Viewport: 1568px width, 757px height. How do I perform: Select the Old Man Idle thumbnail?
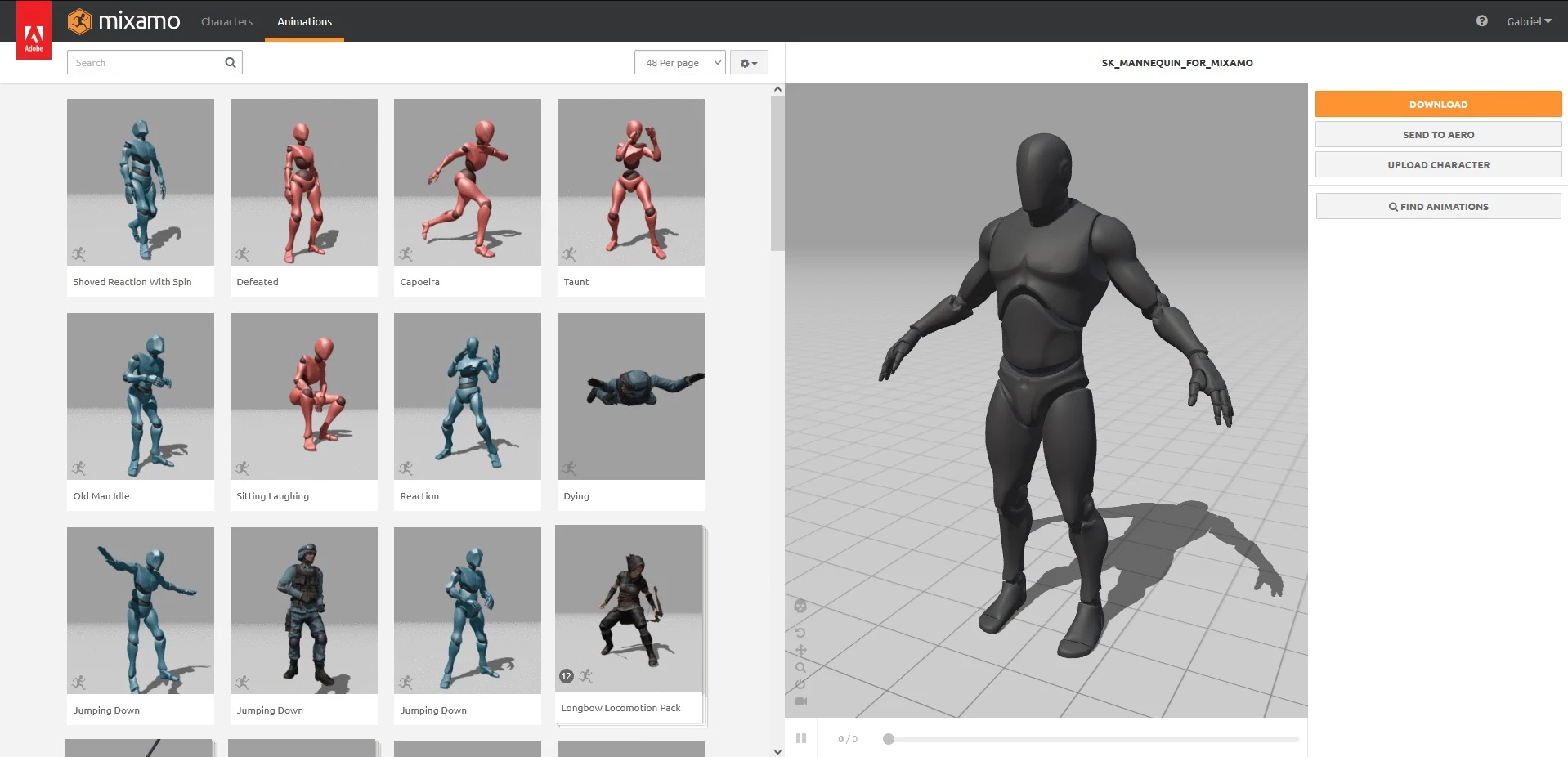coord(141,396)
